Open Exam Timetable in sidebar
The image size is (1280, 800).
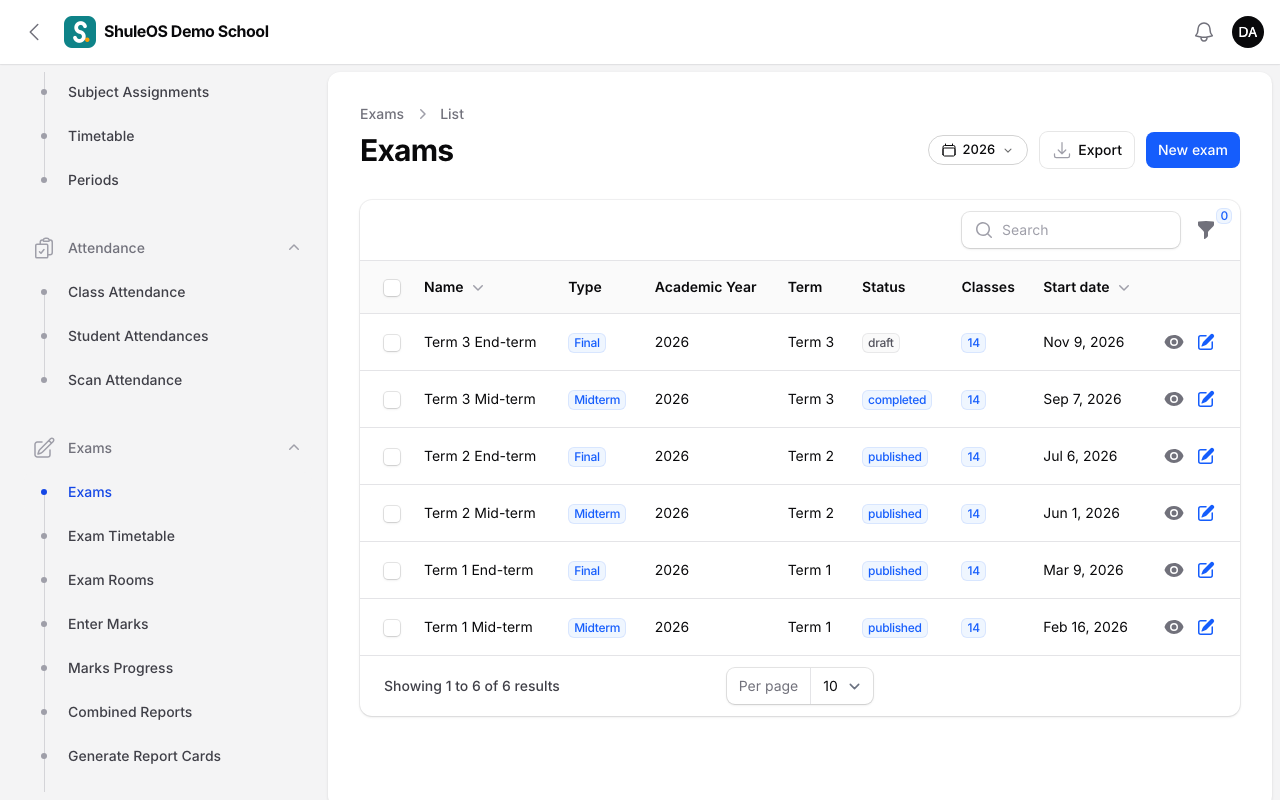tap(121, 536)
